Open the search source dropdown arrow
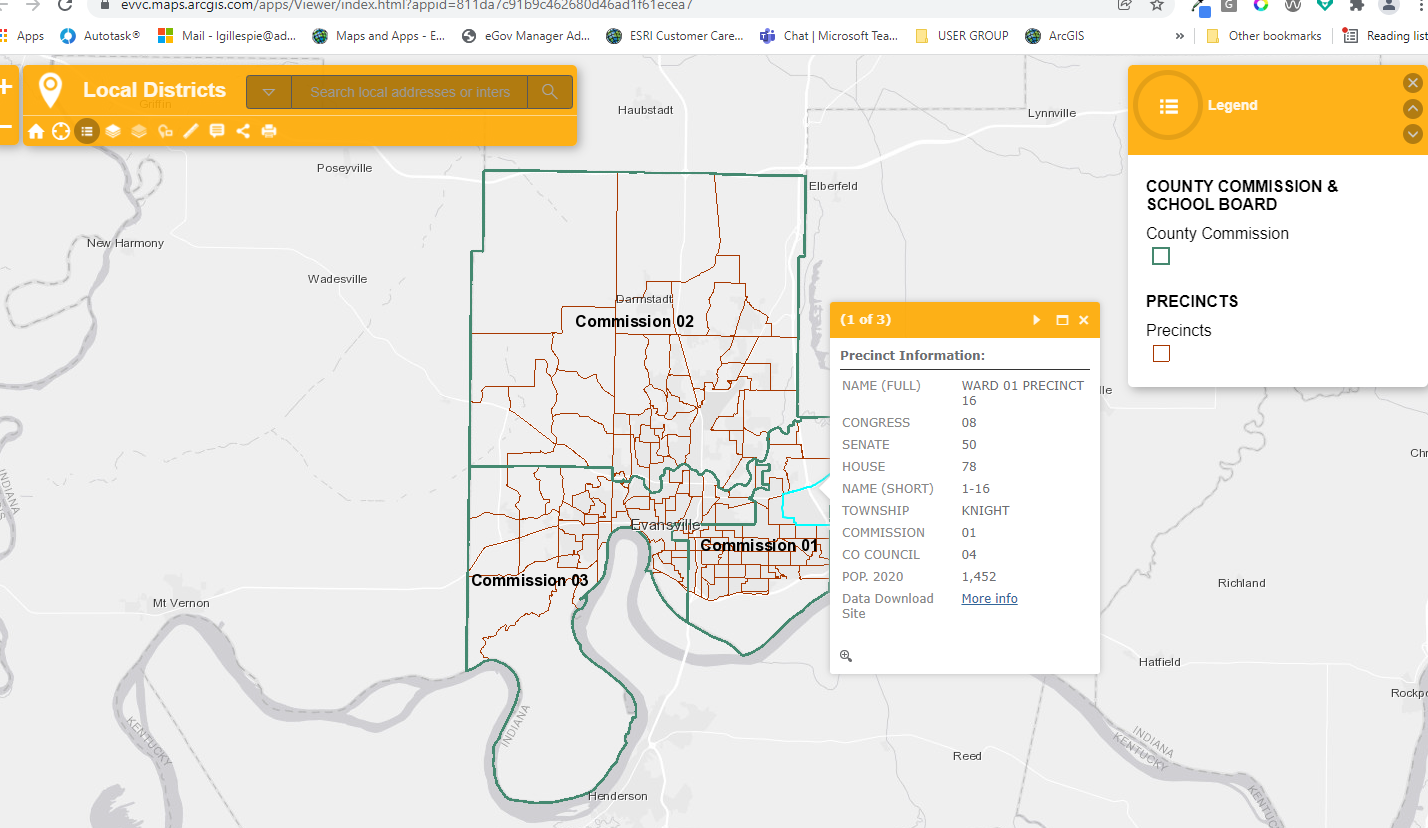Viewport: 1428px width, 828px height. pos(269,92)
